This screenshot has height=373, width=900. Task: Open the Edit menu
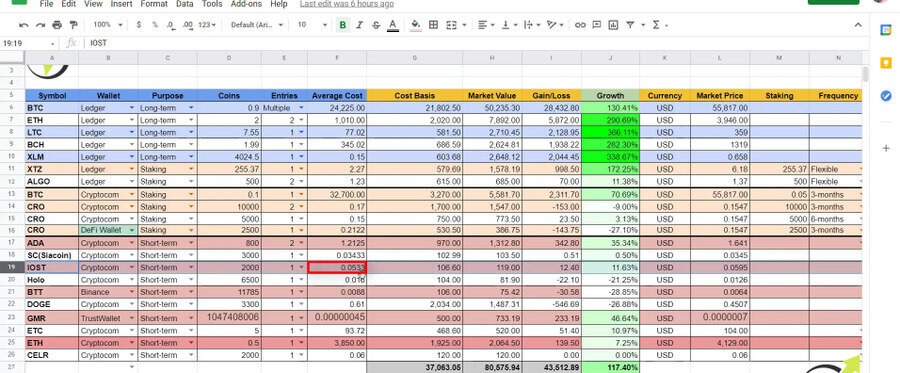tap(68, 4)
